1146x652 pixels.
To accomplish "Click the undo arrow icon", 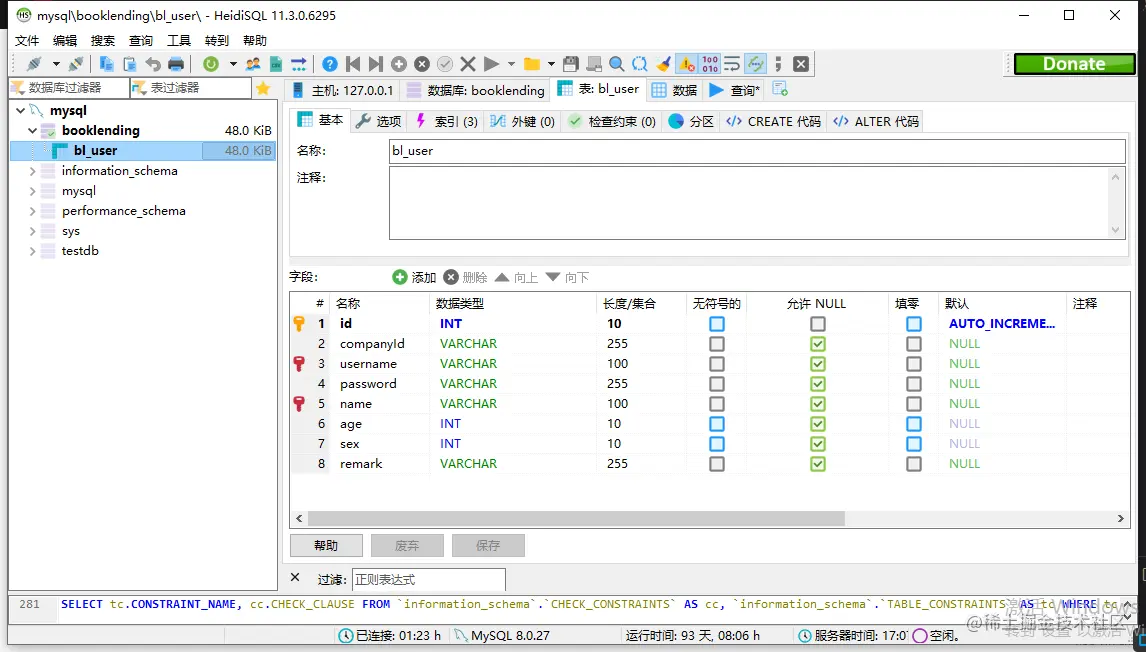I will (x=153, y=64).
